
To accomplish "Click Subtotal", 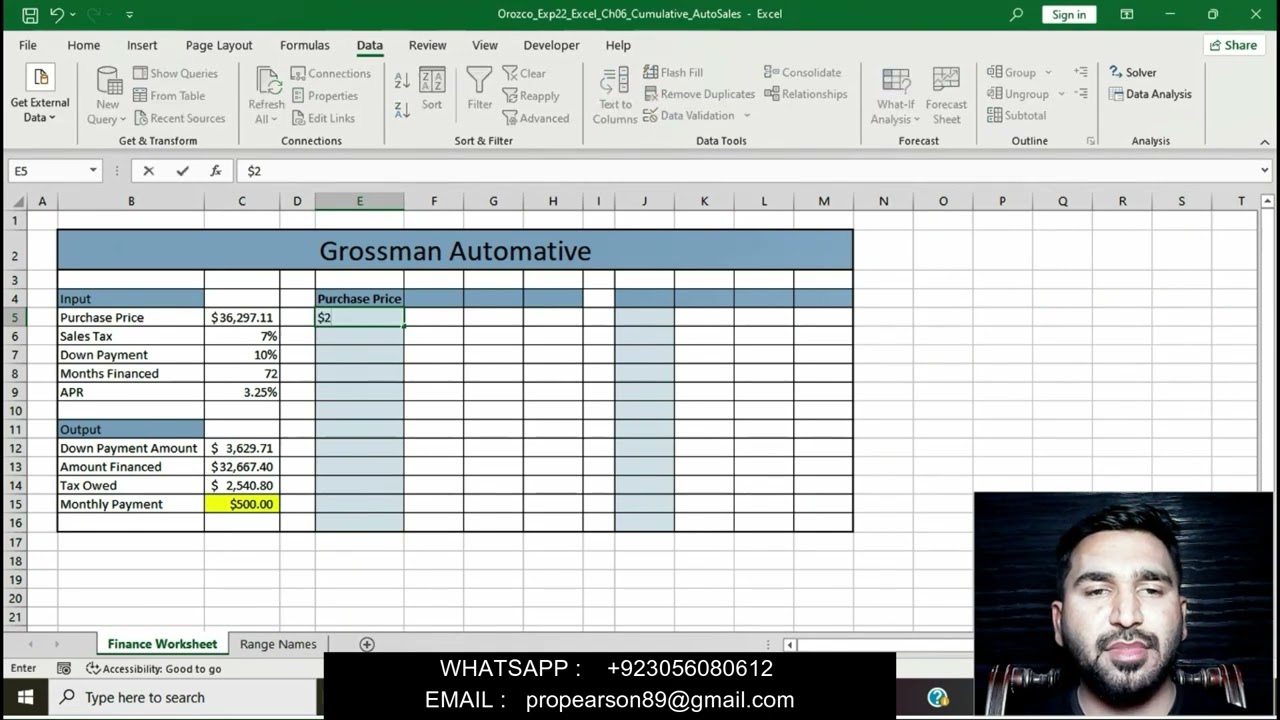I will [x=1016, y=115].
